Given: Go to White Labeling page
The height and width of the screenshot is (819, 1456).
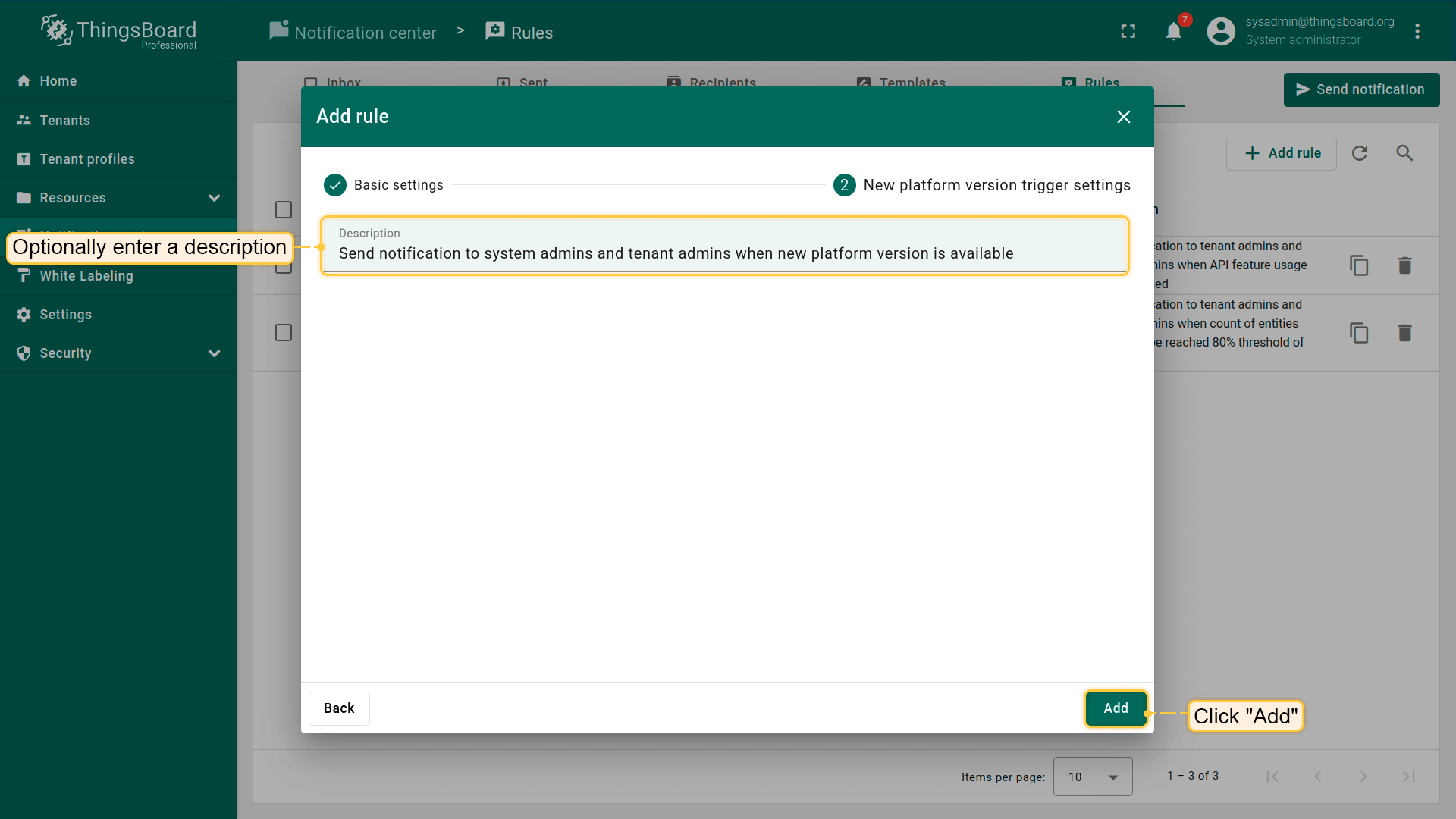Looking at the screenshot, I should click(x=86, y=276).
